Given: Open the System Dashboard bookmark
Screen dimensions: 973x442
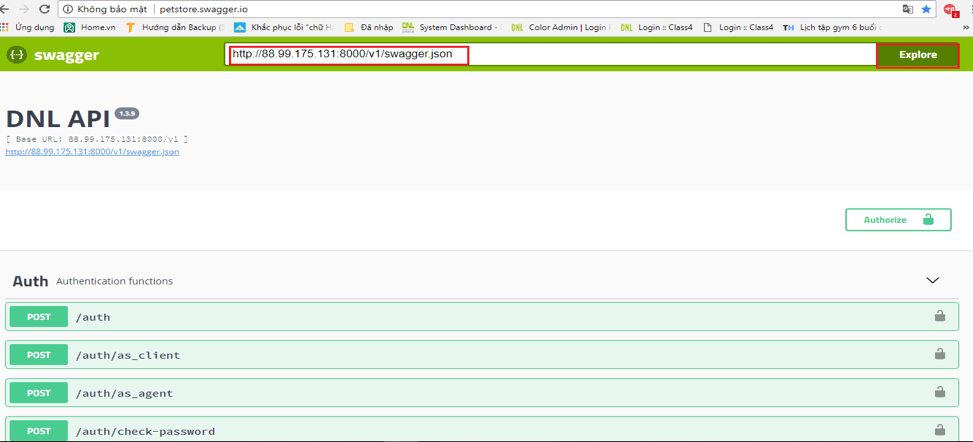Looking at the screenshot, I should (450, 27).
